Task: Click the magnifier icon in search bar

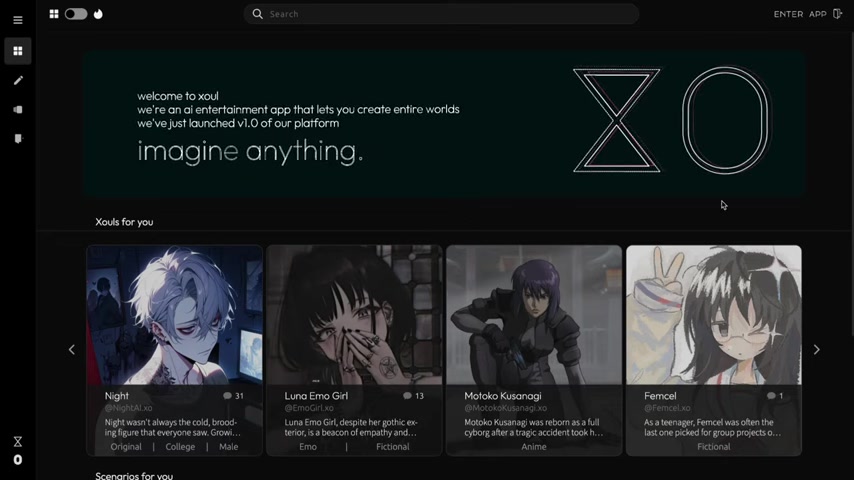Action: (258, 14)
